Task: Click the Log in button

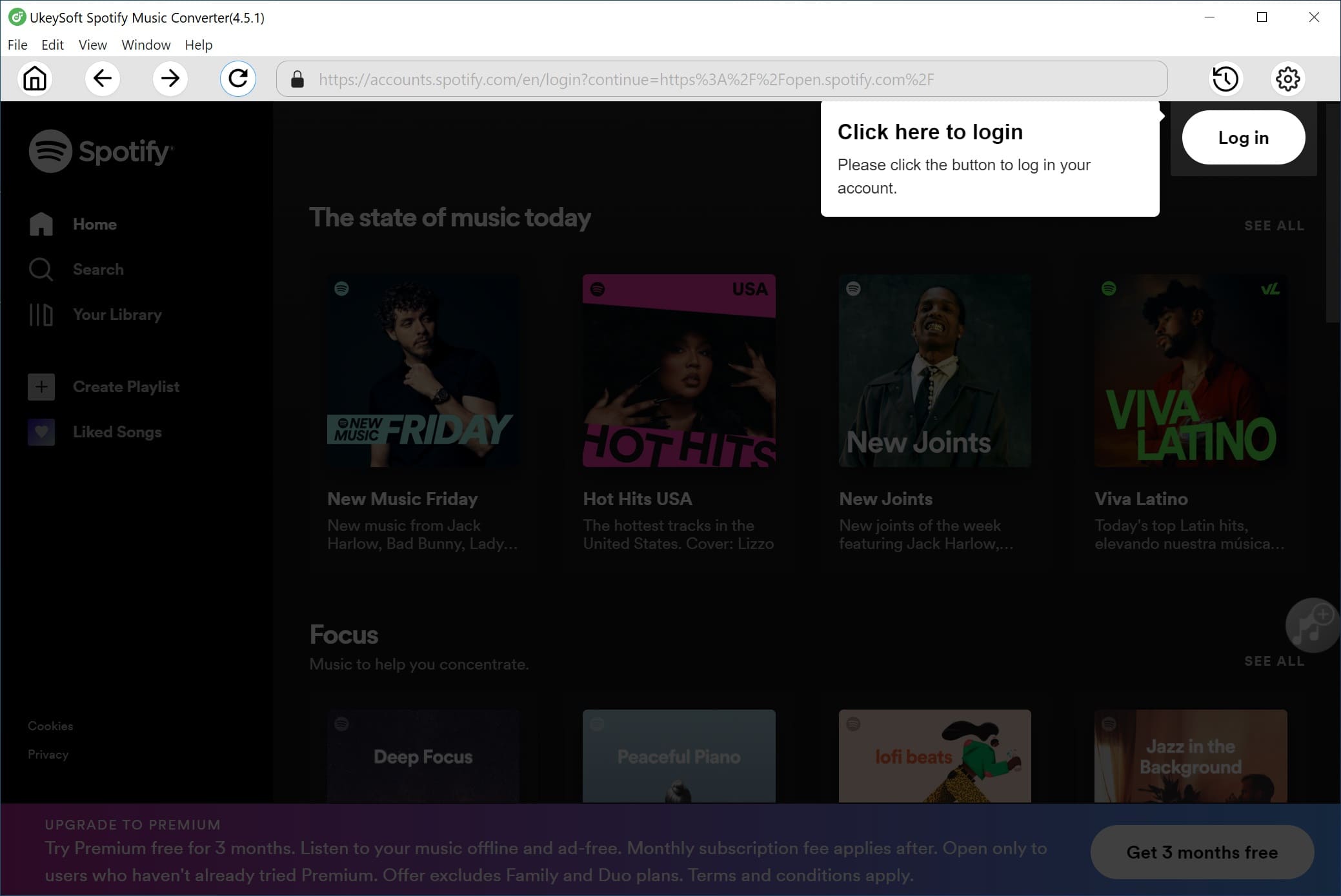Action: click(1243, 138)
